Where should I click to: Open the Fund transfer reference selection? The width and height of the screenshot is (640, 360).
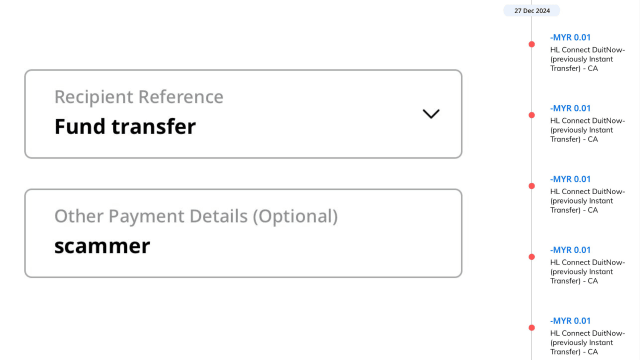click(243, 114)
